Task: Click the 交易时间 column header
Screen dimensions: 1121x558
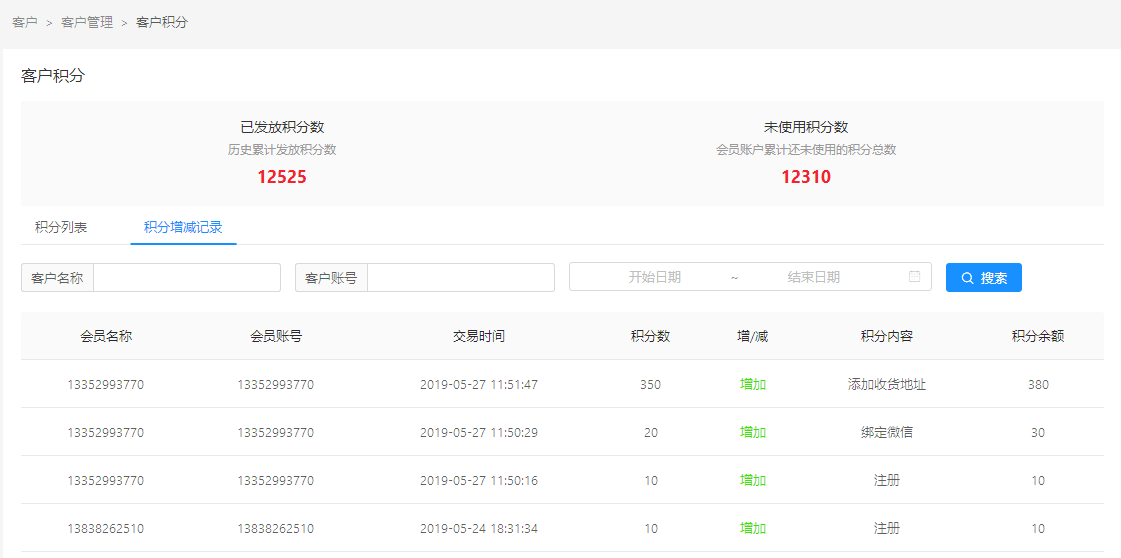Action: 479,336
